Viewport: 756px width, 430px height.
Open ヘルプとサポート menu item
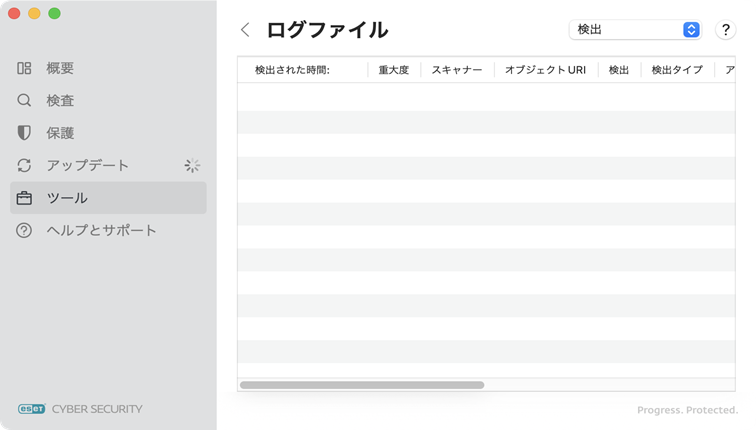[x=101, y=230]
